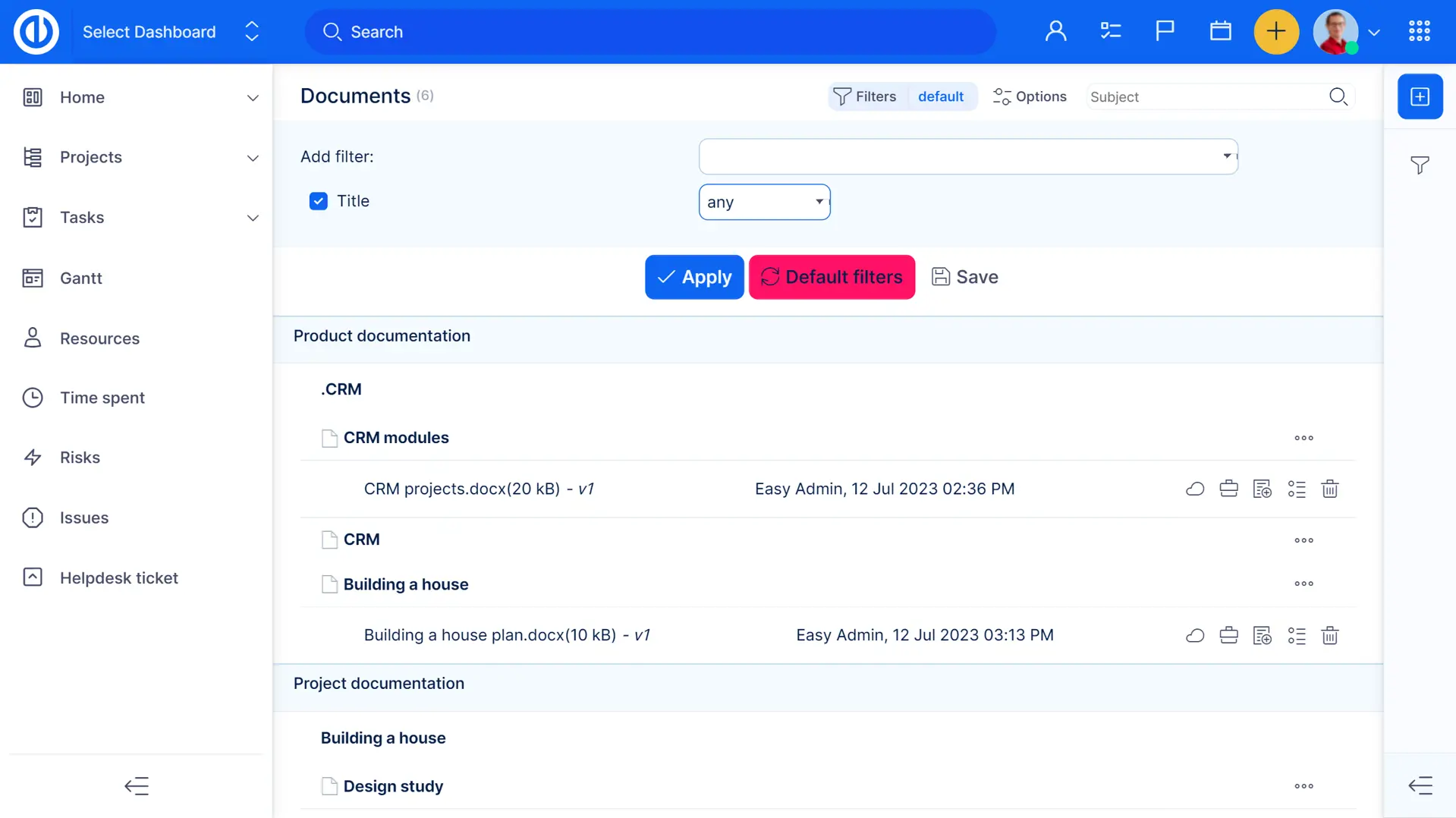Expand the Projects sidebar menu chevron
Screen dimensions: 1456x818
253,158
